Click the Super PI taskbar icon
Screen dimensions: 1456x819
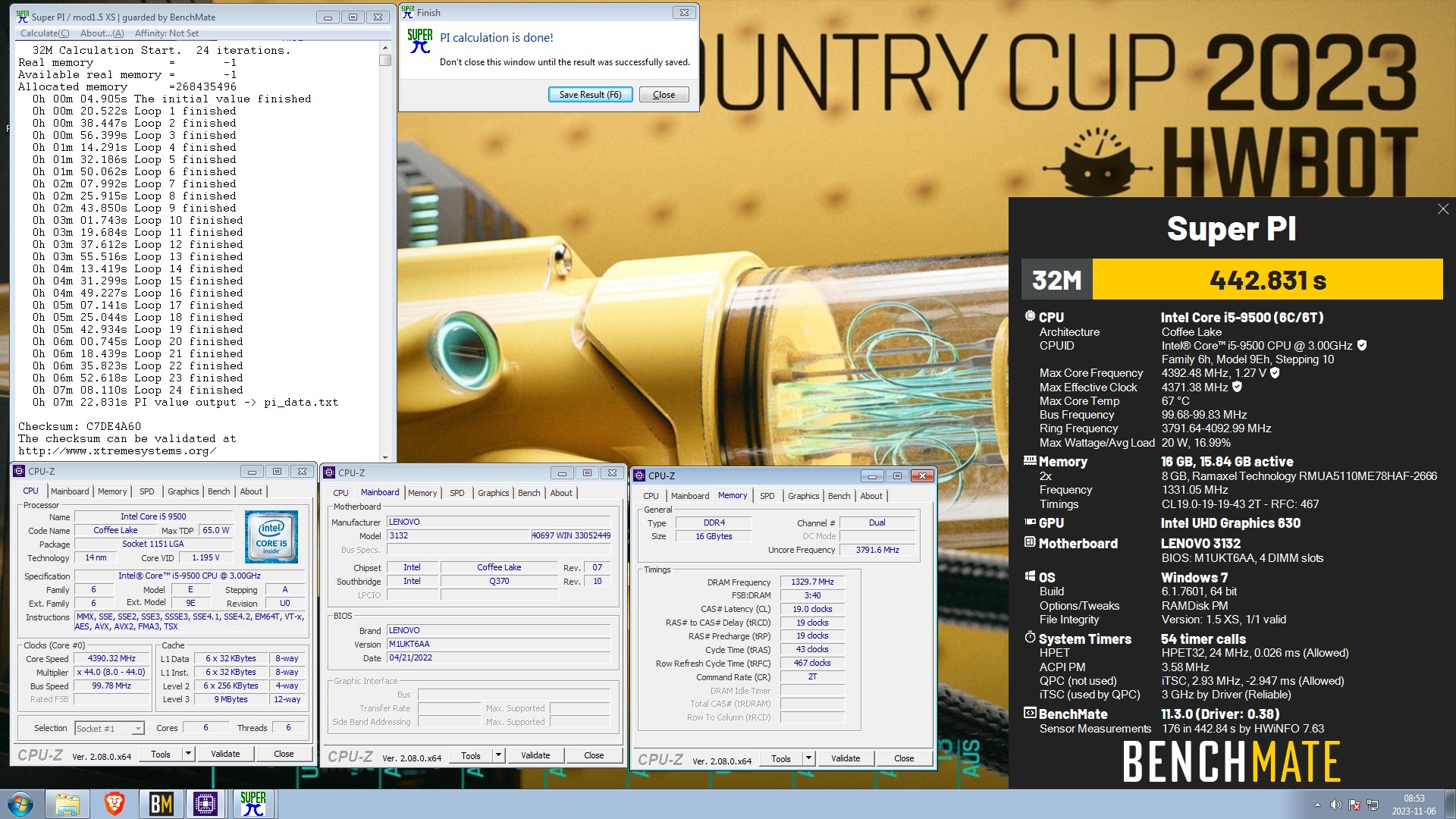click(x=253, y=804)
